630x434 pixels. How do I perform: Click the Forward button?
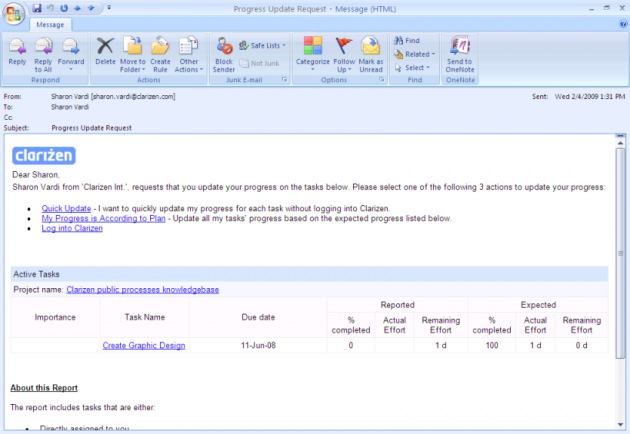pyautogui.click(x=71, y=54)
